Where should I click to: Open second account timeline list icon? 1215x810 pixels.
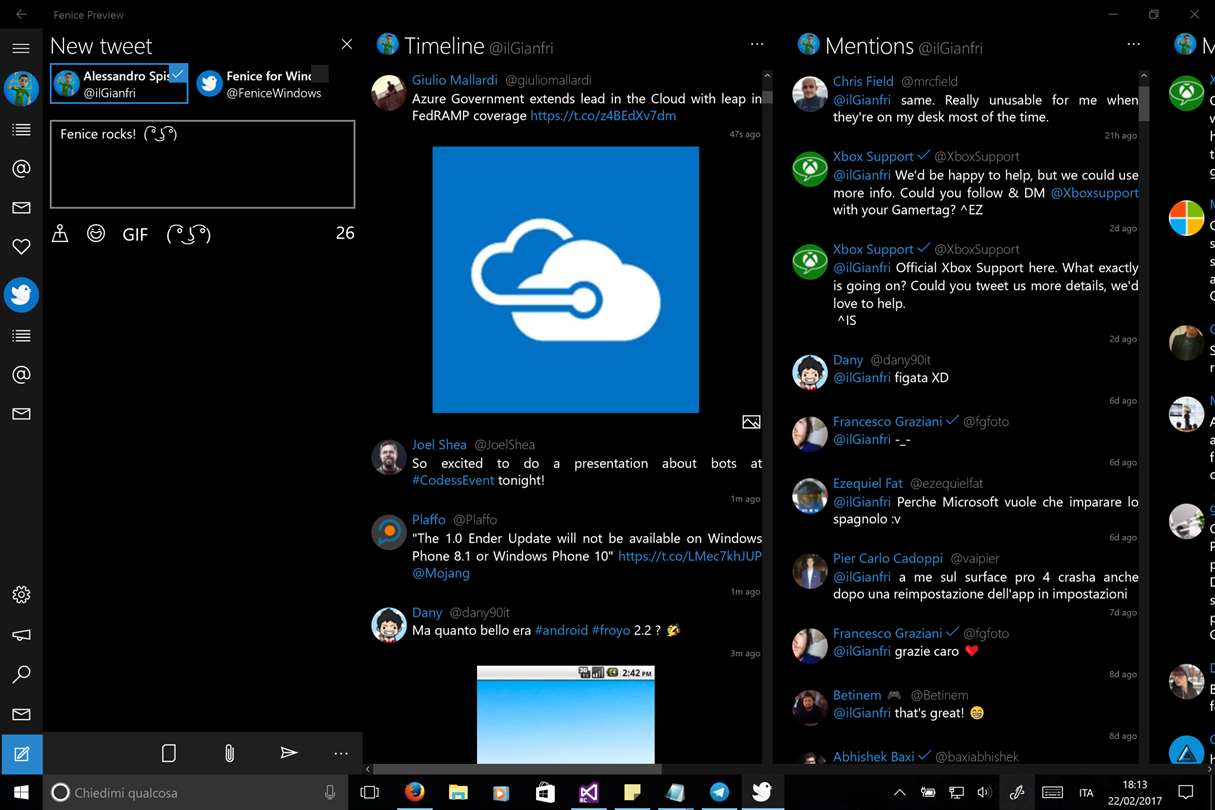pos(21,335)
